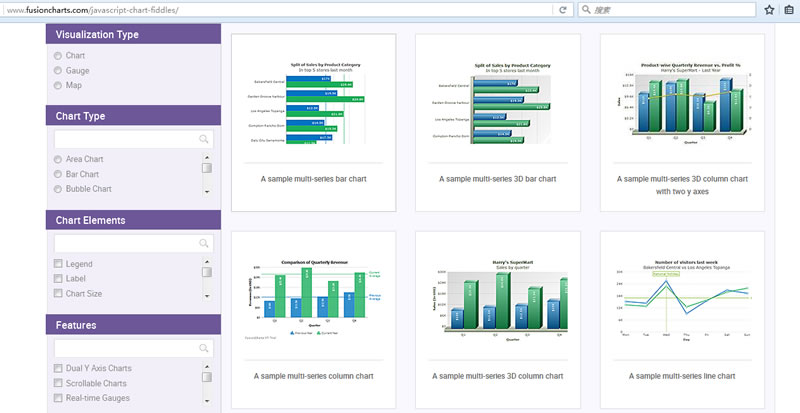Image resolution: width=800 pixels, height=413 pixels.
Task: Click the browser reload button
Action: point(563,10)
